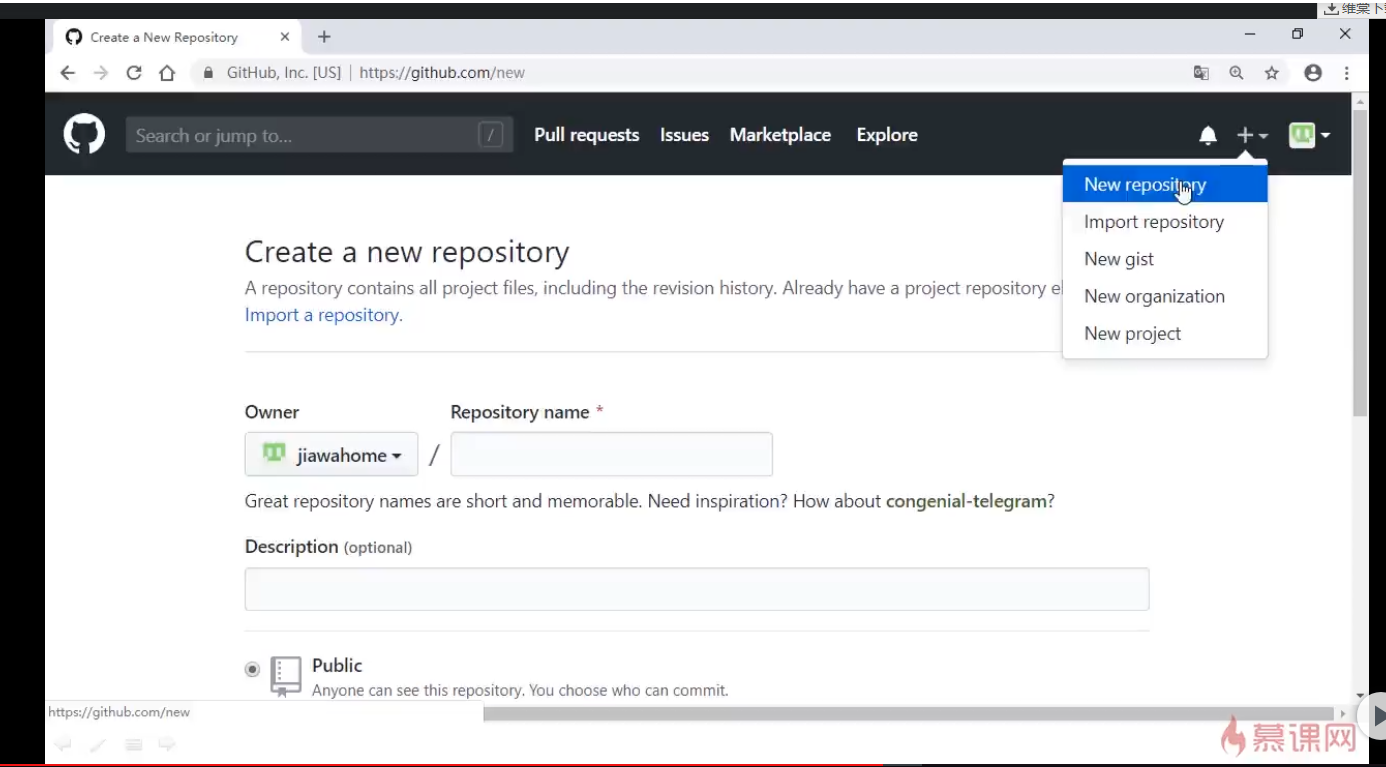Open Pull requests in GitHub header

[x=586, y=135]
